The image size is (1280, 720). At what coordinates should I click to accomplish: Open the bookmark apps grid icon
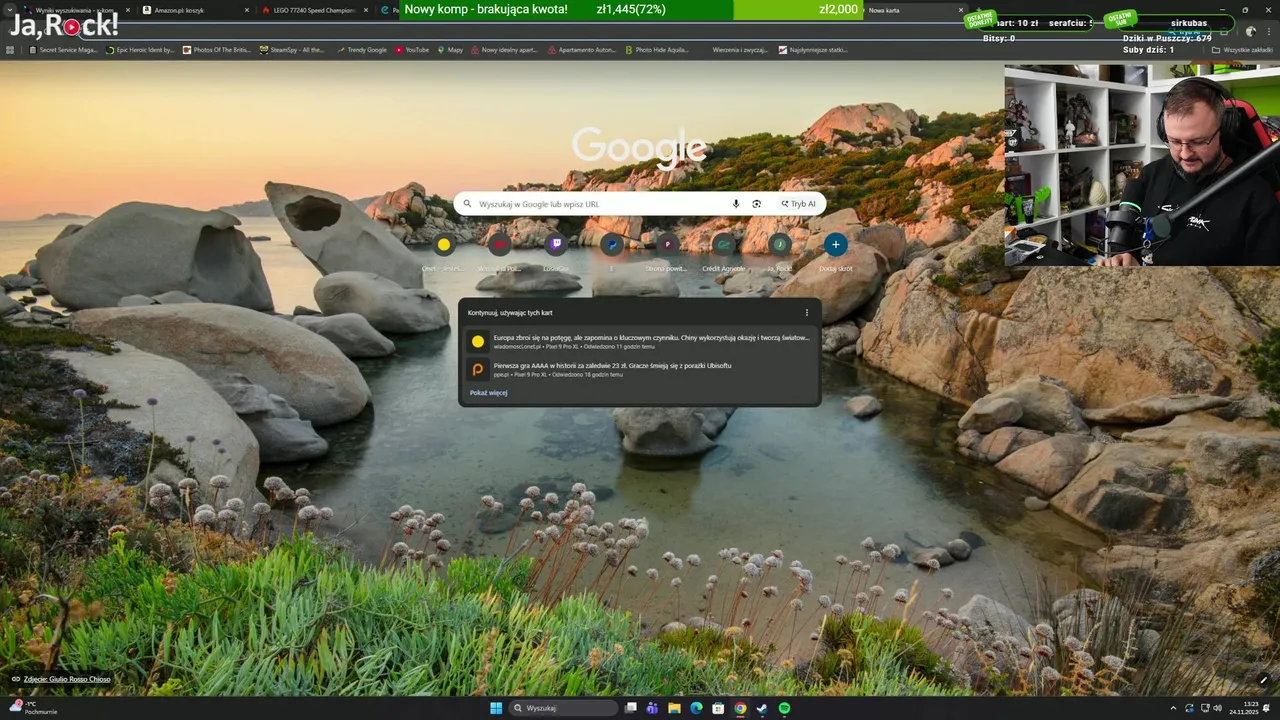click(10, 49)
